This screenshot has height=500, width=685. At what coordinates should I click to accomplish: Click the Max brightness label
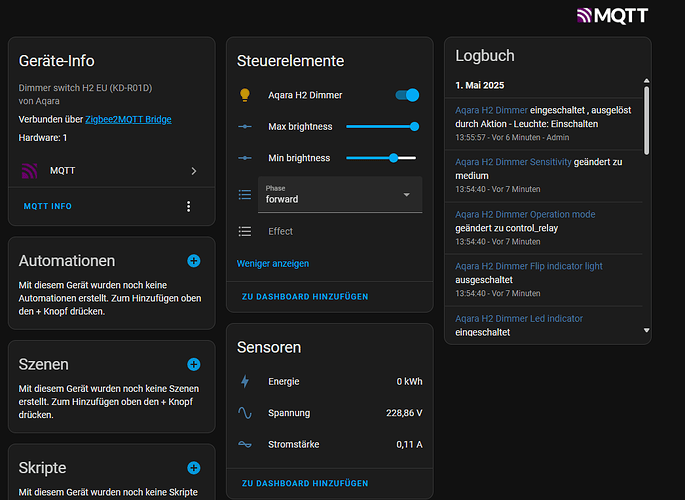300,127
